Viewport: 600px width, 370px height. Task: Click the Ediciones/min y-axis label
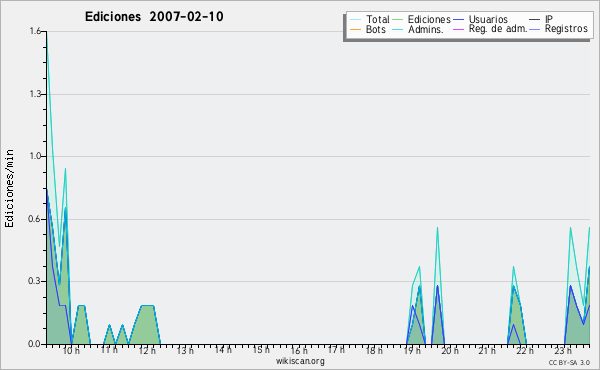[x=9, y=188]
